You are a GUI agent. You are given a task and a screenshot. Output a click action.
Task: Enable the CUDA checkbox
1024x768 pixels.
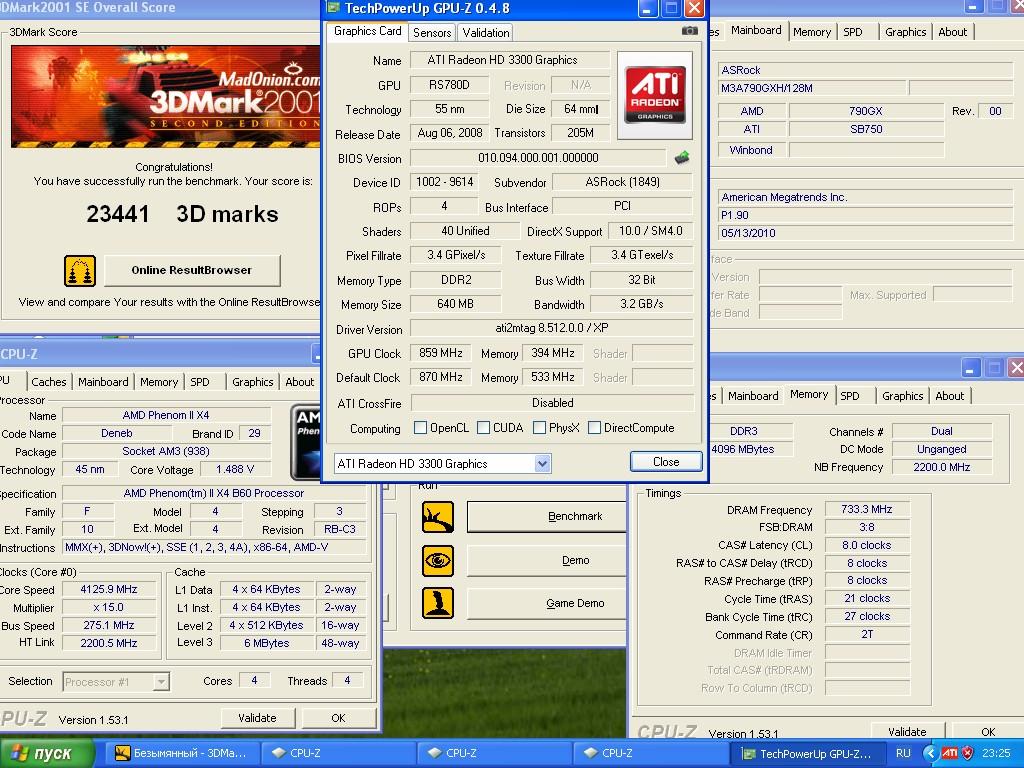point(483,428)
